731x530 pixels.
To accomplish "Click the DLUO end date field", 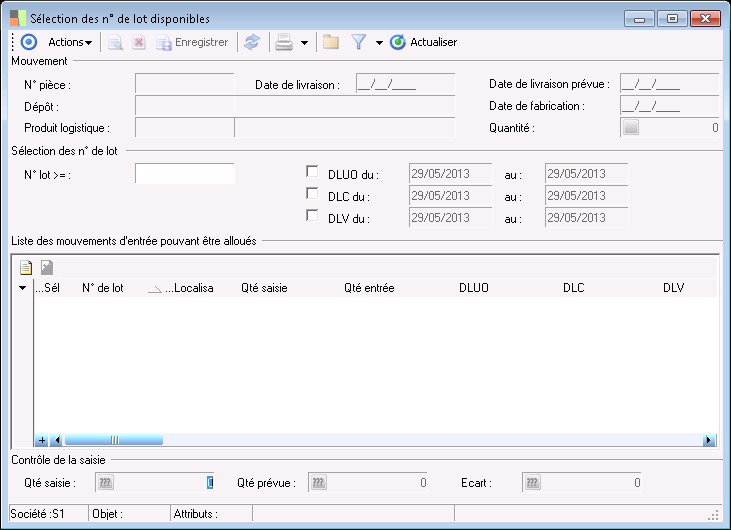I will point(586,174).
